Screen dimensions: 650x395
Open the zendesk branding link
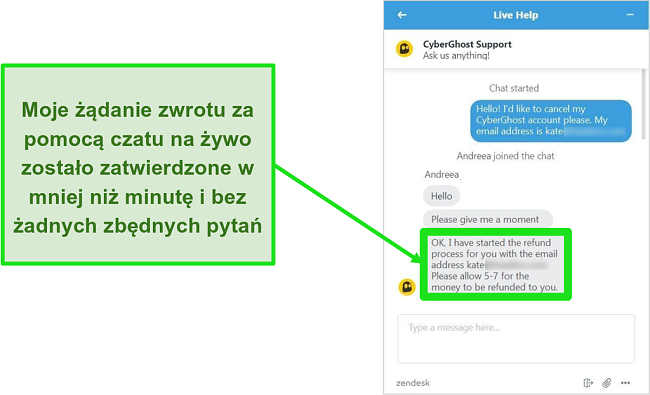tap(412, 383)
